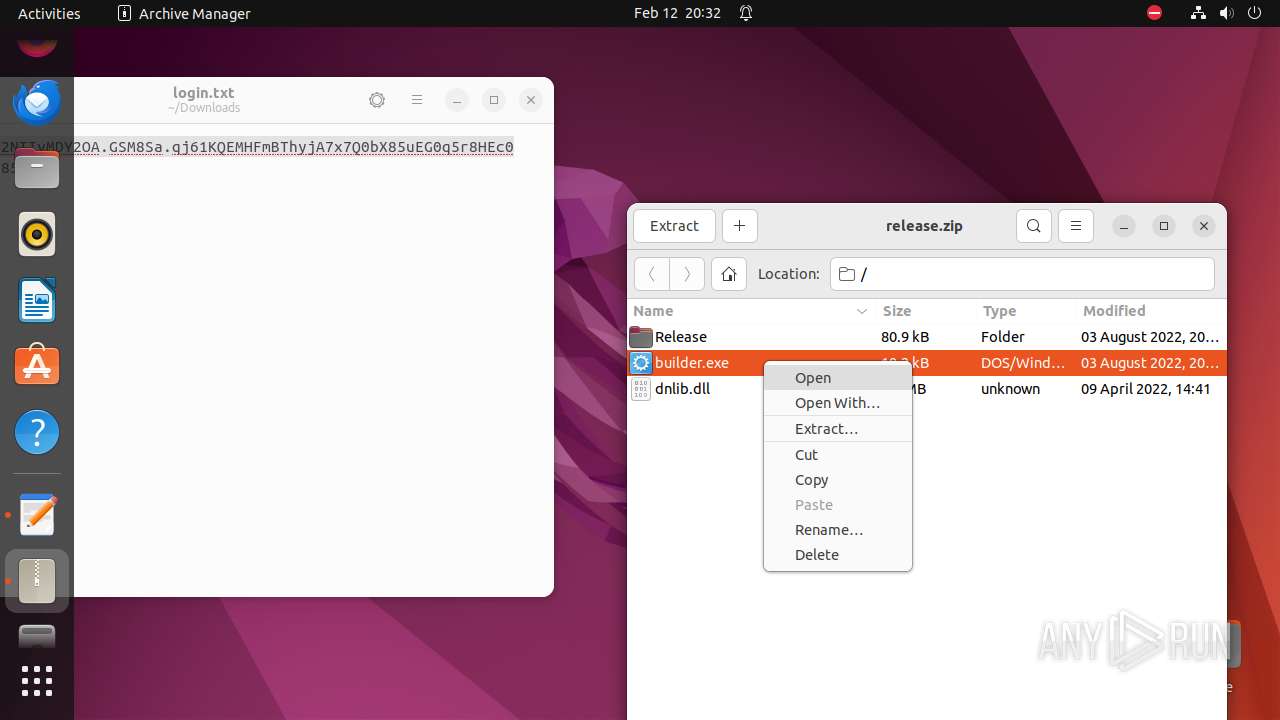
Task: Minimize the release.zip window
Action: coord(1124,226)
